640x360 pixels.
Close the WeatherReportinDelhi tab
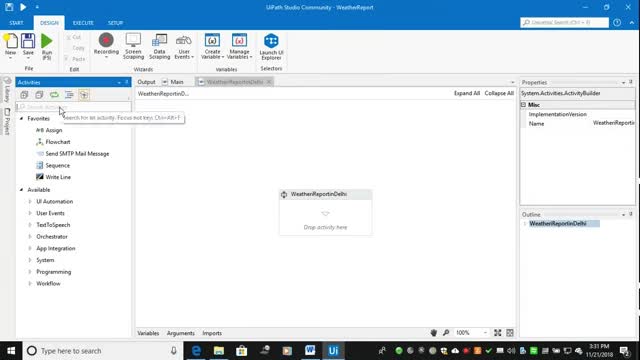click(269, 82)
